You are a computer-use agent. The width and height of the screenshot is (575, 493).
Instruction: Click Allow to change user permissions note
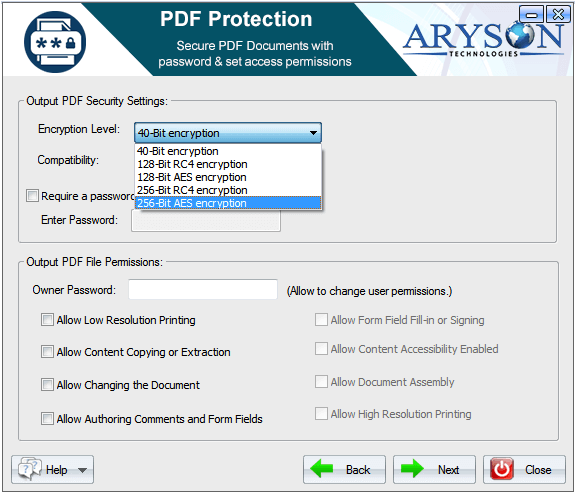(369, 291)
